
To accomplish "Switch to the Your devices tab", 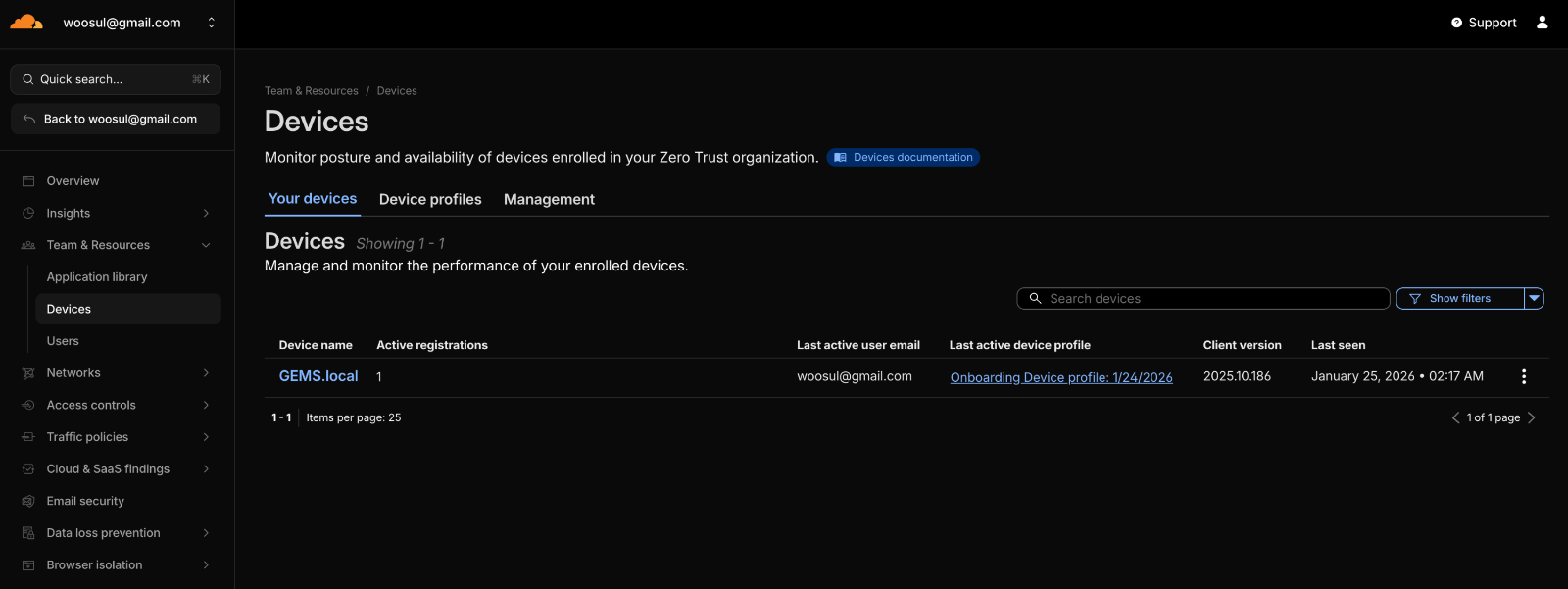I will 313,199.
